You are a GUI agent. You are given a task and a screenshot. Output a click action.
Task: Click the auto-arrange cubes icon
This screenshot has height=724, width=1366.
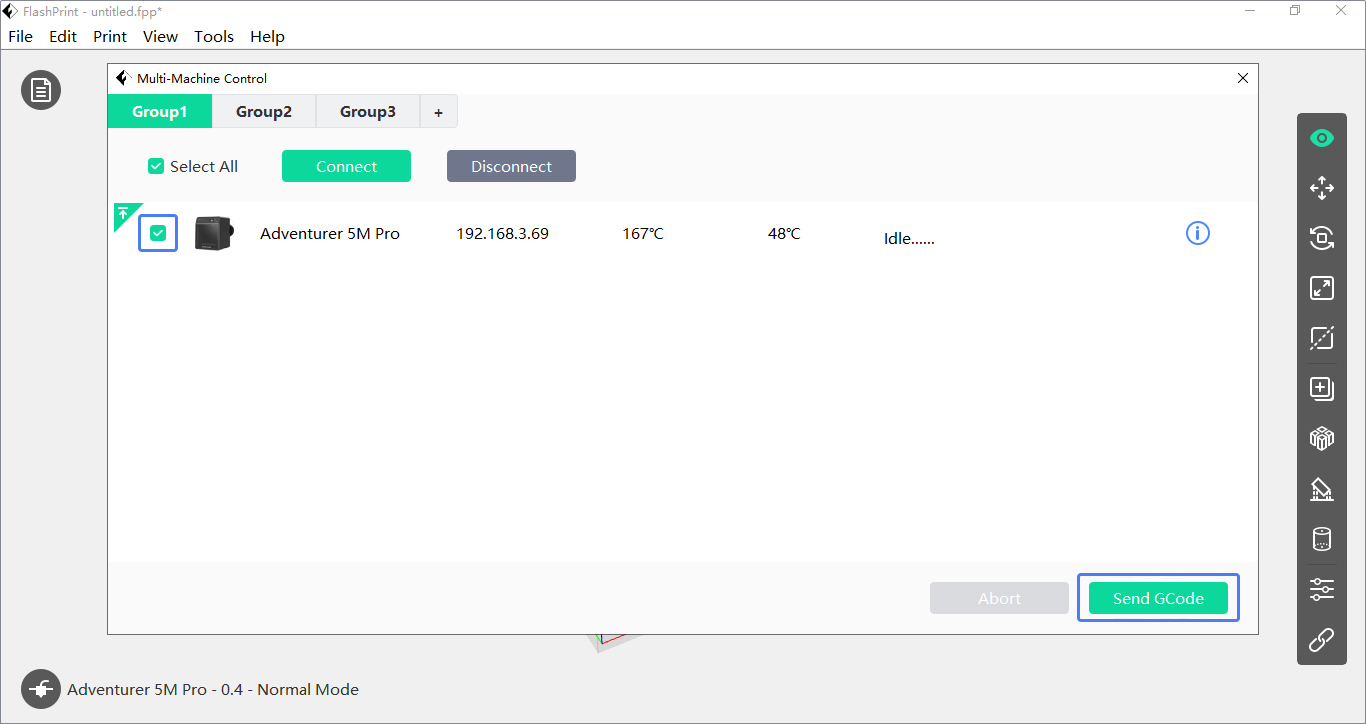[x=1322, y=438]
